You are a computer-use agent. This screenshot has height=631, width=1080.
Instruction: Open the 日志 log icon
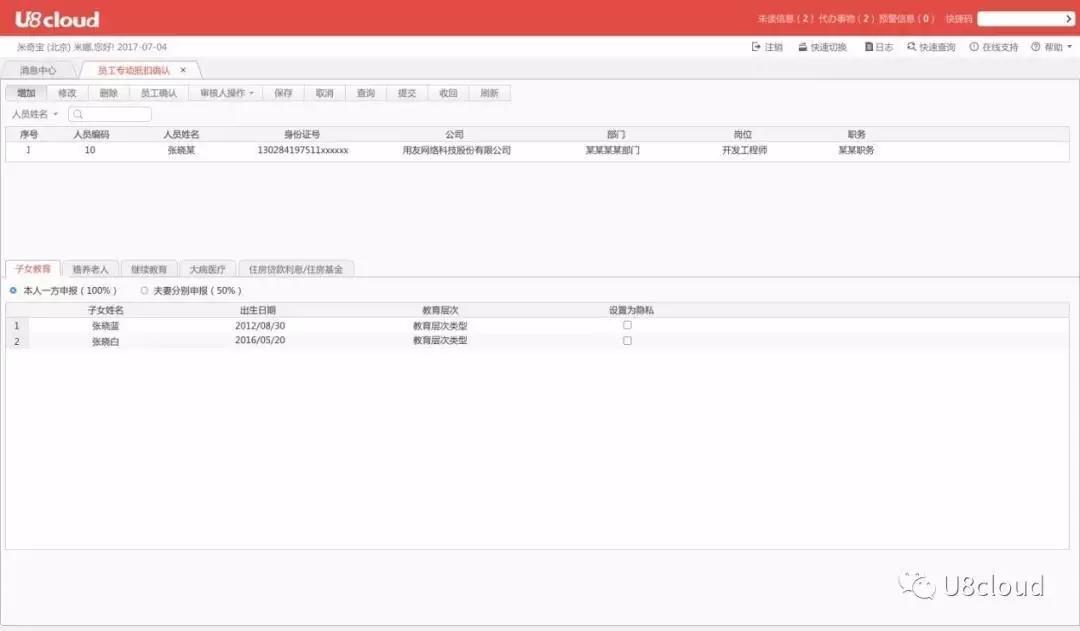click(x=869, y=47)
